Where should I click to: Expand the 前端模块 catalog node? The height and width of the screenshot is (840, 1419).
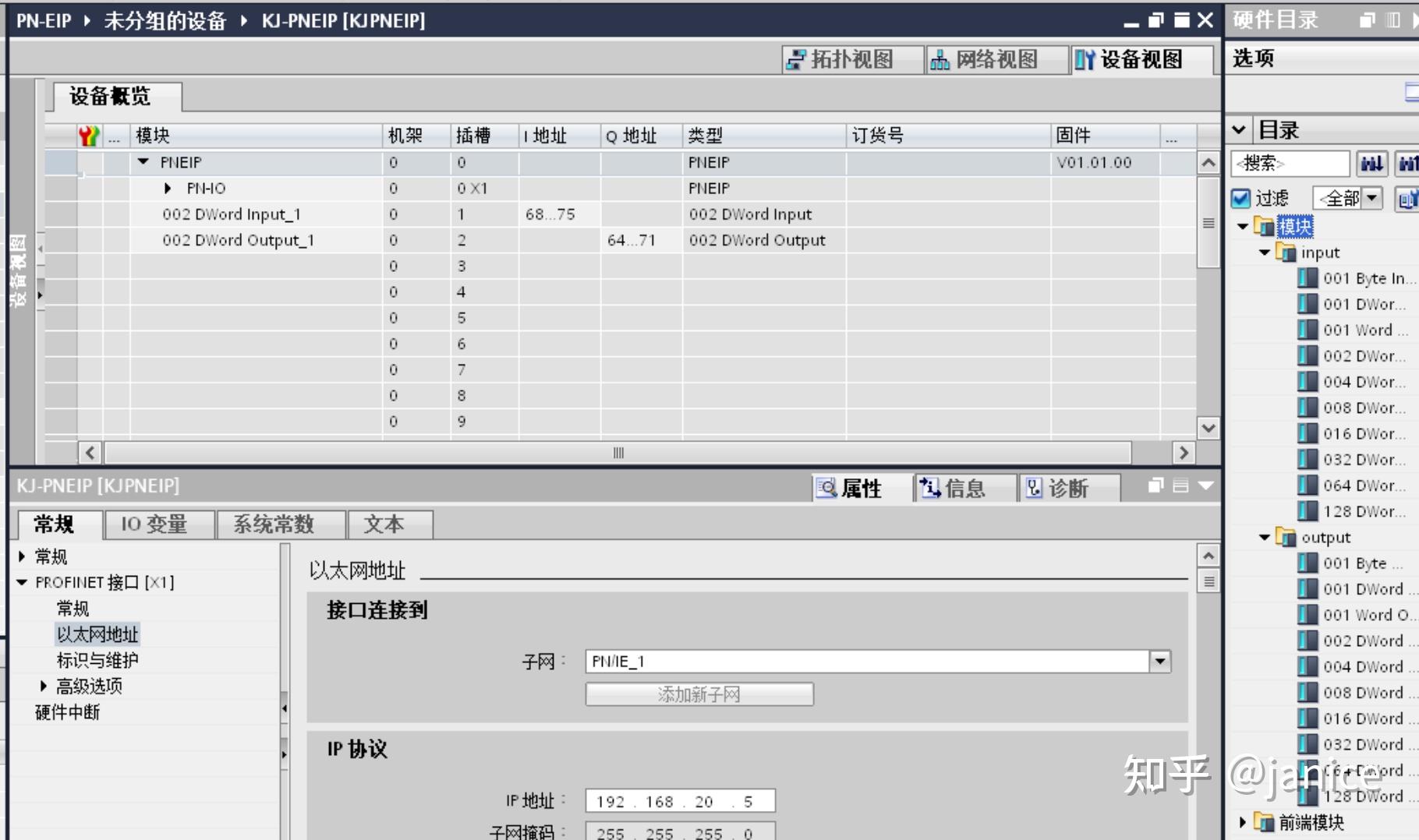coord(1243,821)
